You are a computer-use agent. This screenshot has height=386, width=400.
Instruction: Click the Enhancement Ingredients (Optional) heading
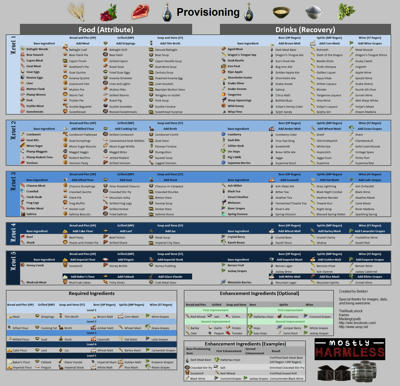pyautogui.click(x=259, y=294)
